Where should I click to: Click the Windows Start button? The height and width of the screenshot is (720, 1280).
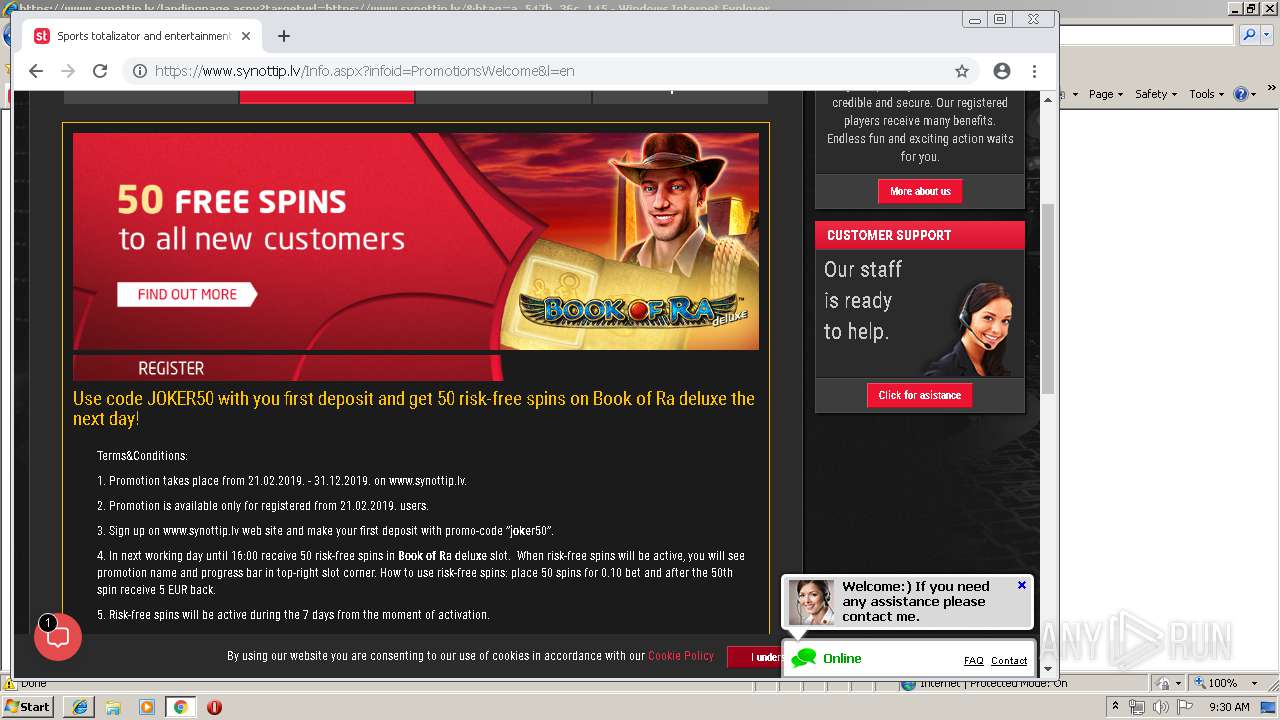[28, 707]
